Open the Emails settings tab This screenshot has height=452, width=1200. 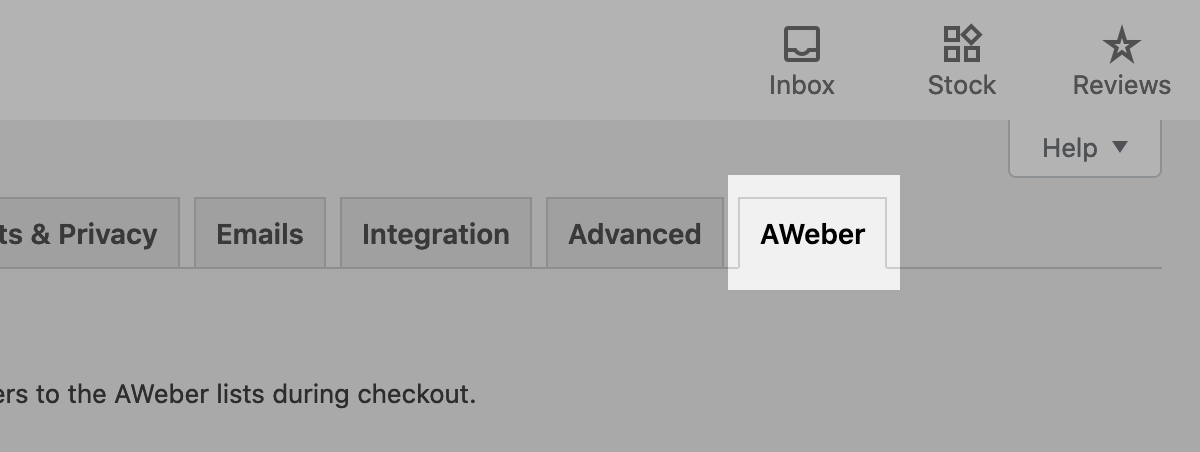pyautogui.click(x=260, y=234)
